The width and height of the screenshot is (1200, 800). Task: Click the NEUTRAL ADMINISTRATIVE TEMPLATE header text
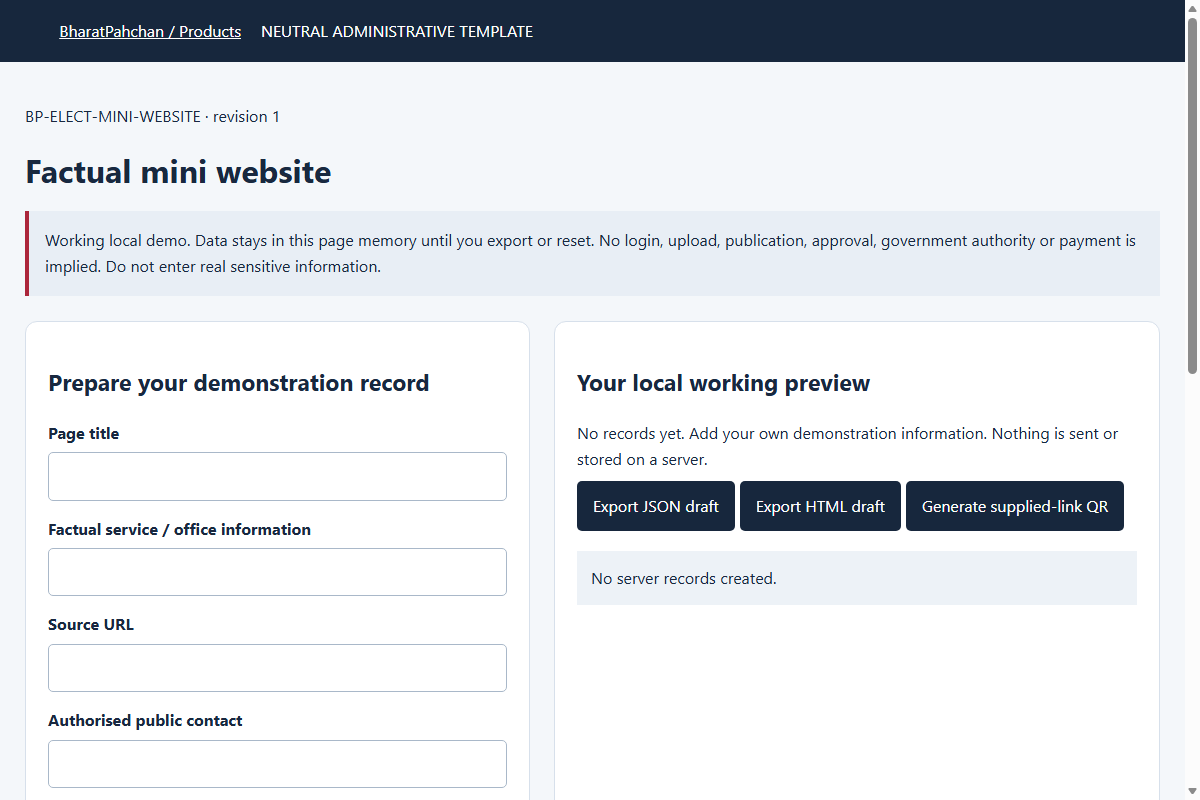point(397,31)
